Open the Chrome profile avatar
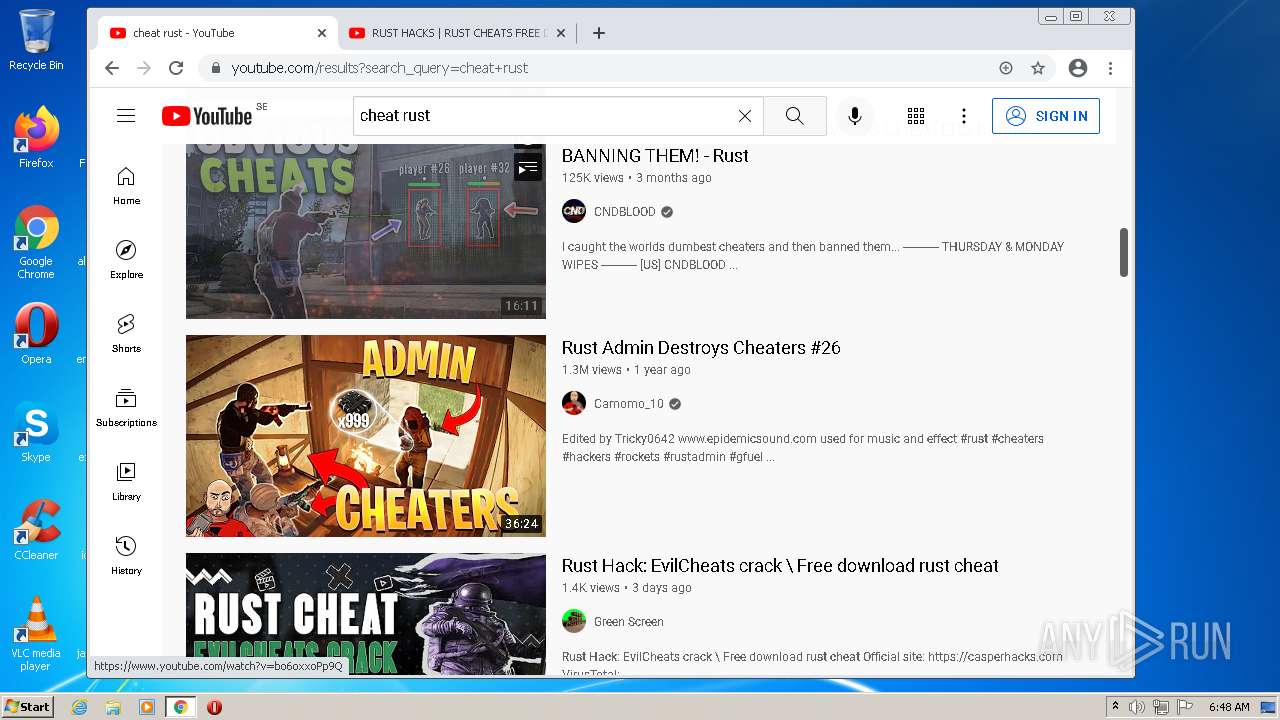The image size is (1280, 720). 1078,68
